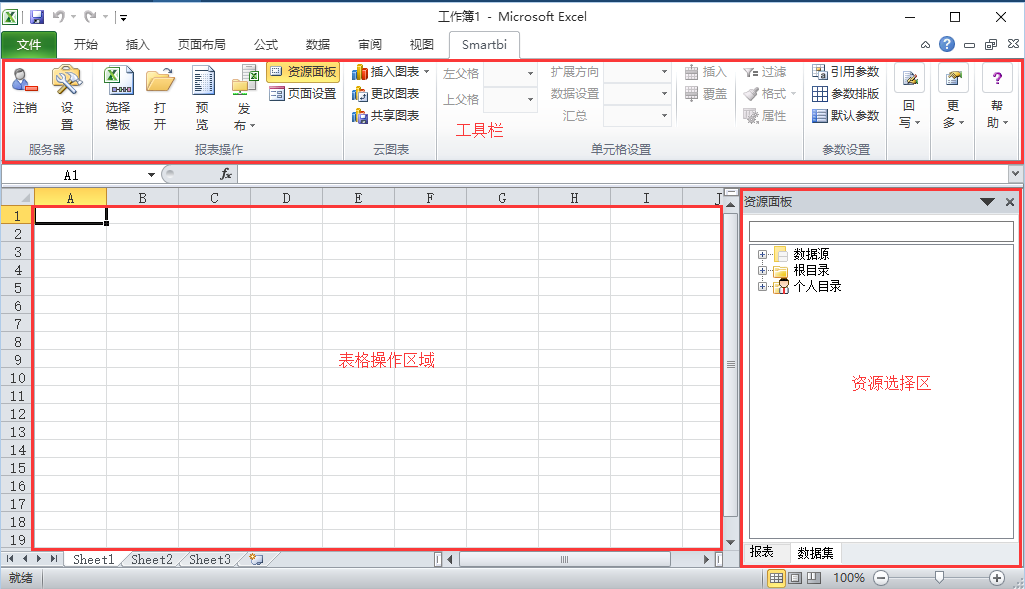This screenshot has width=1025, height=589.
Task: Click the zoom slider handle
Action: pyautogui.click(x=939, y=577)
